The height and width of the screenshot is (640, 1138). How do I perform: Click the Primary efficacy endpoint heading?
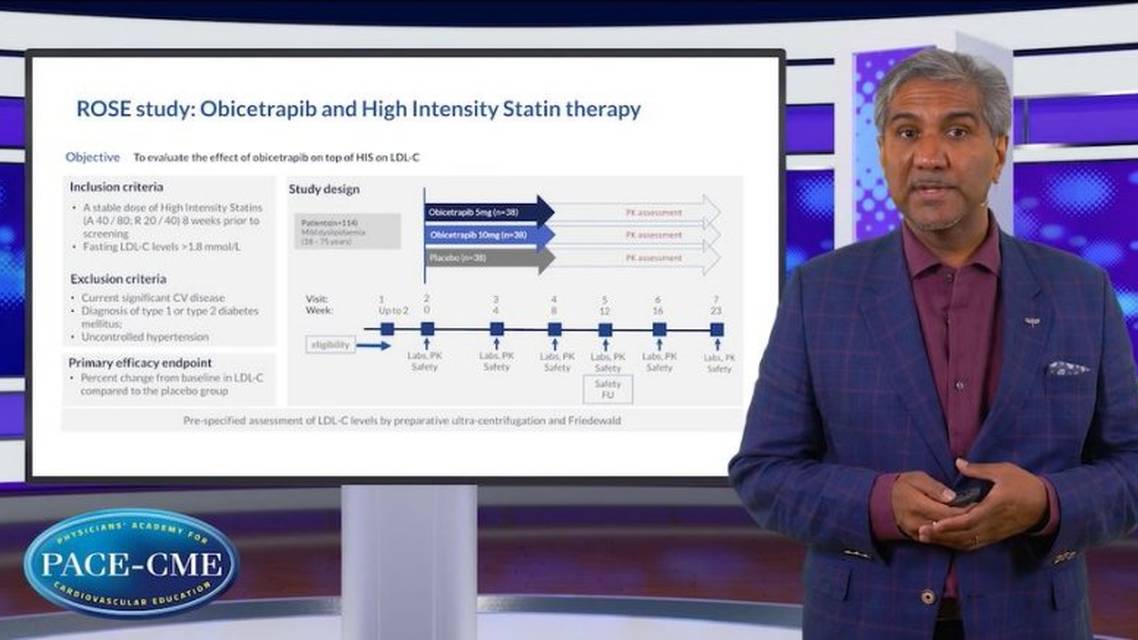pyautogui.click(x=140, y=363)
